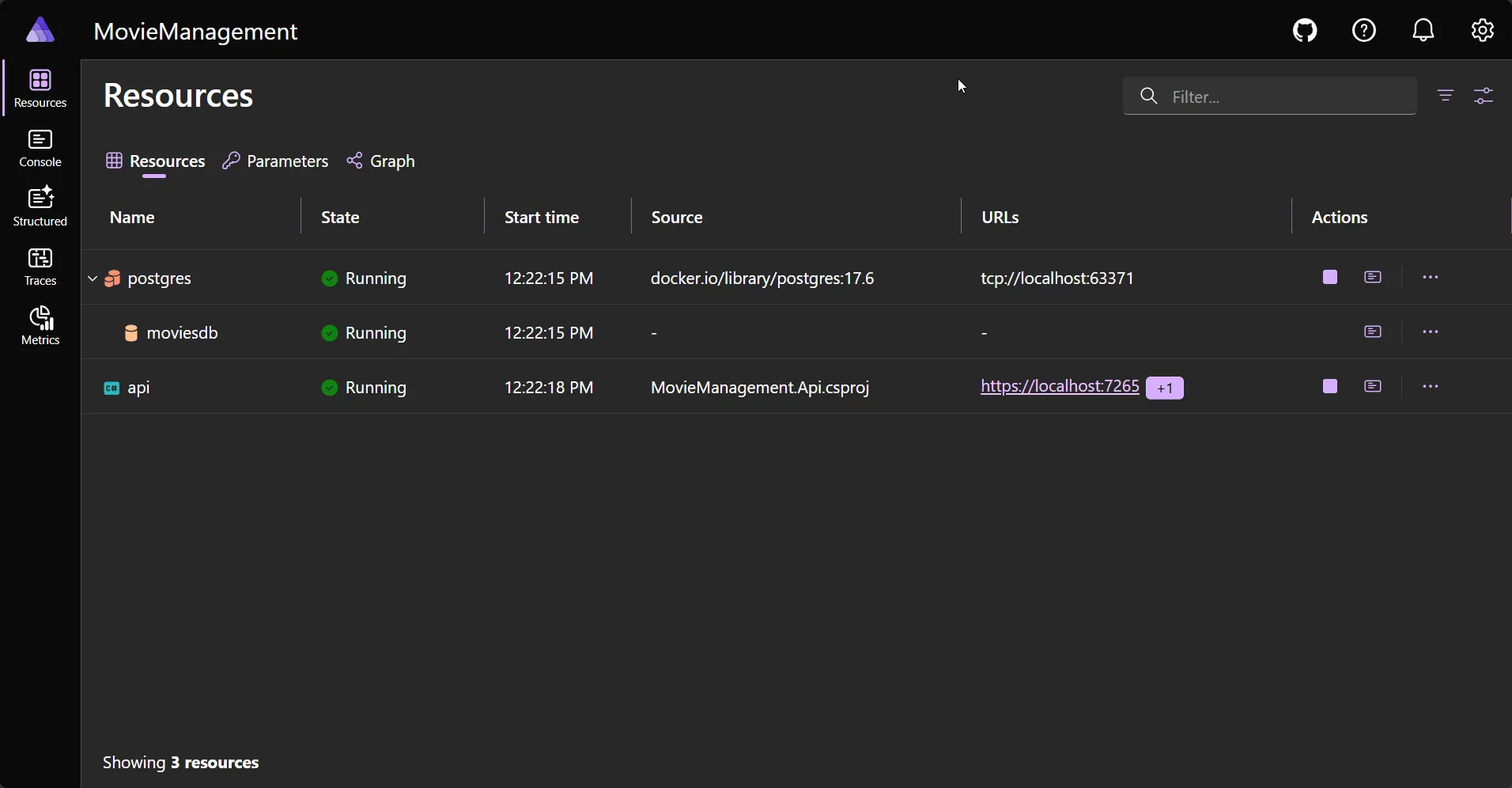Open the Traces page
Viewport: 1512px width, 788px height.
tap(40, 267)
